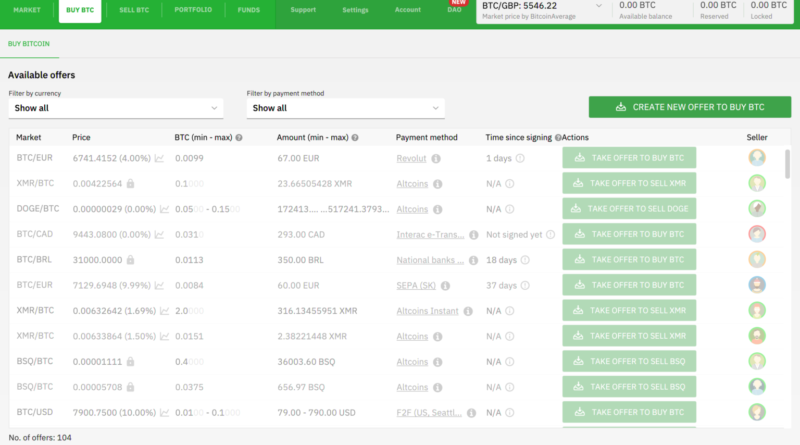Click the Amount (min - max) help icon
This screenshot has height=445, width=800.
[x=355, y=138]
